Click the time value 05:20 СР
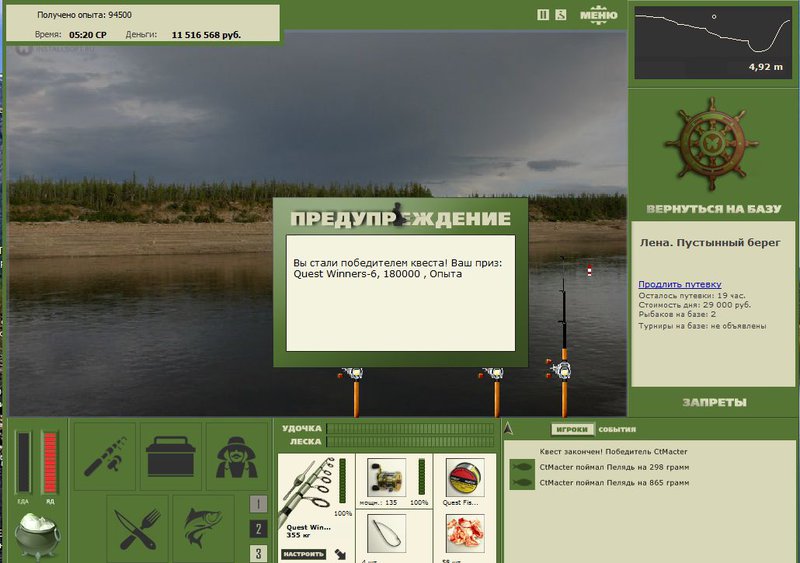This screenshot has height=563, width=800. click(88, 35)
